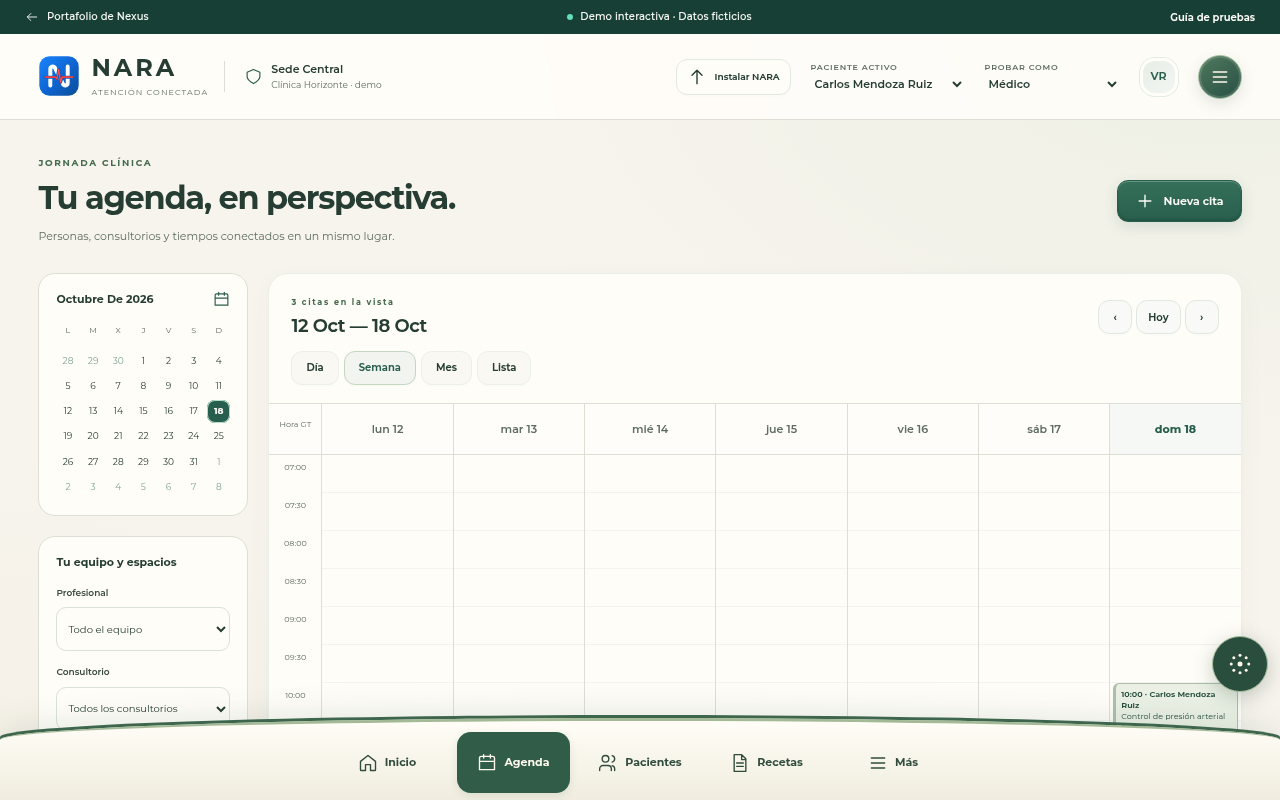Select day 31 in the mini calendar
Screen dimensions: 1280x800
pyautogui.click(x=194, y=462)
